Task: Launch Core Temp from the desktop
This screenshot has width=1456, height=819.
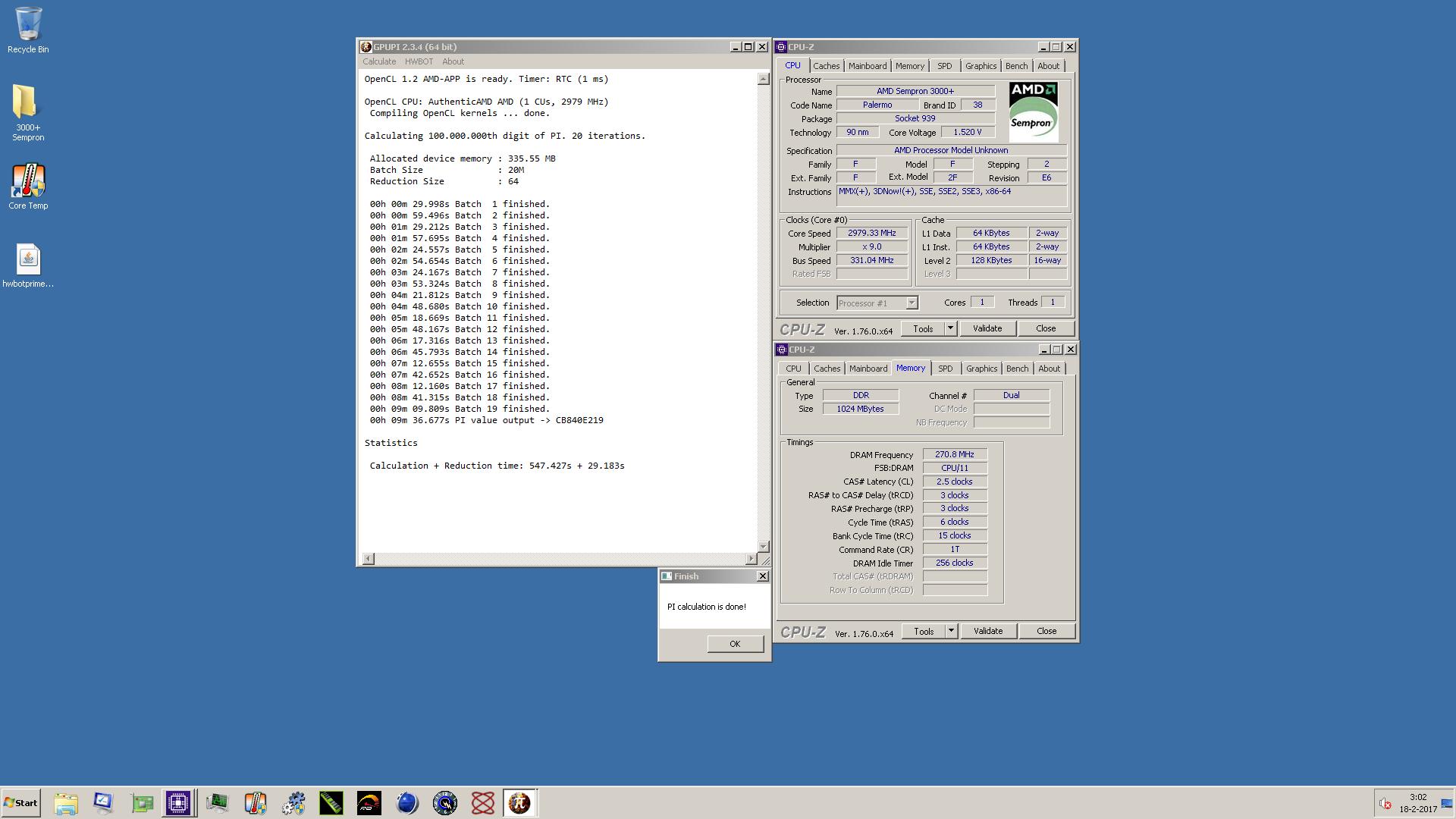Action: point(28,187)
